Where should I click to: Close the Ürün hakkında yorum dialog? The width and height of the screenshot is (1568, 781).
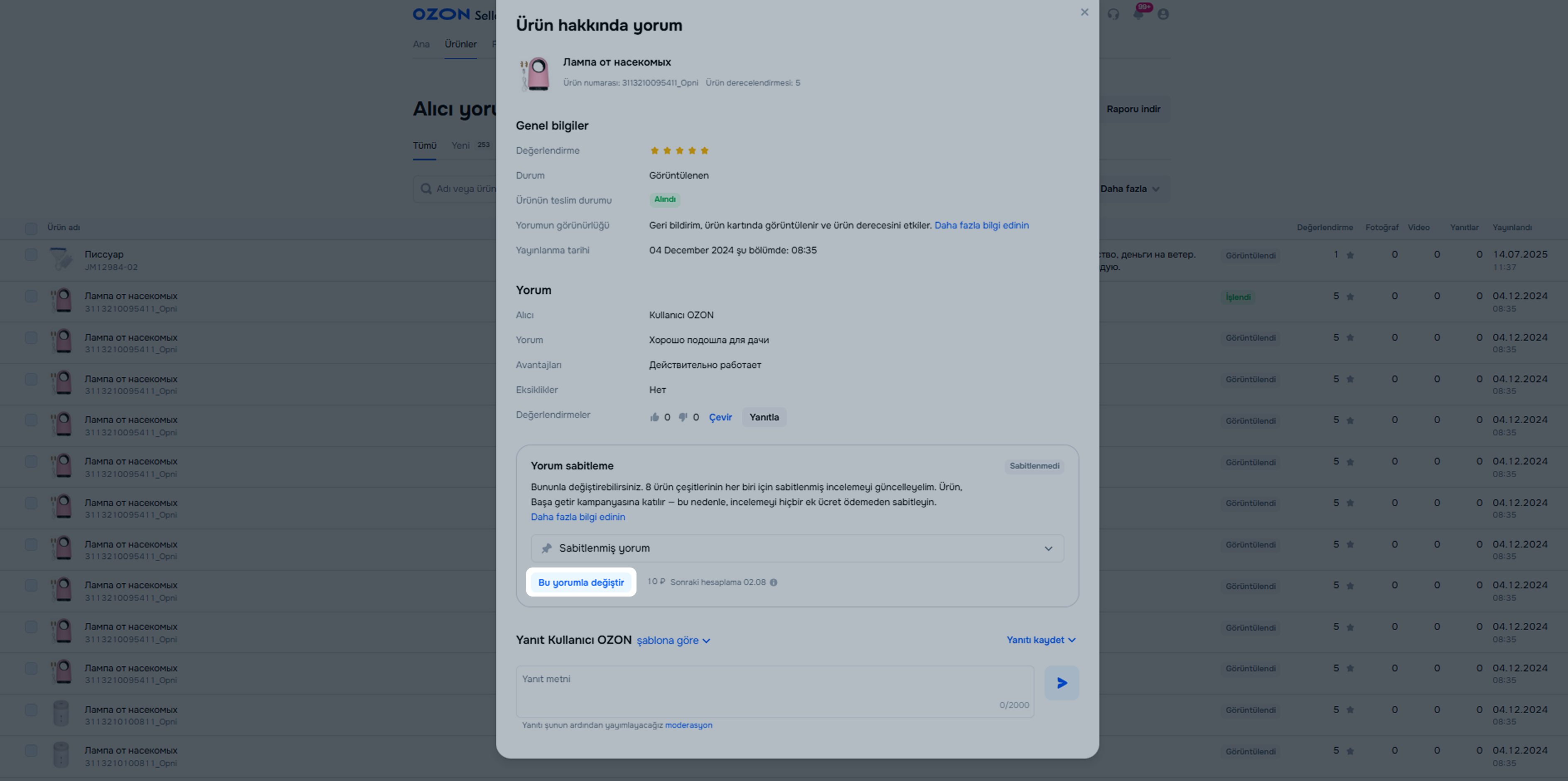pos(1084,12)
